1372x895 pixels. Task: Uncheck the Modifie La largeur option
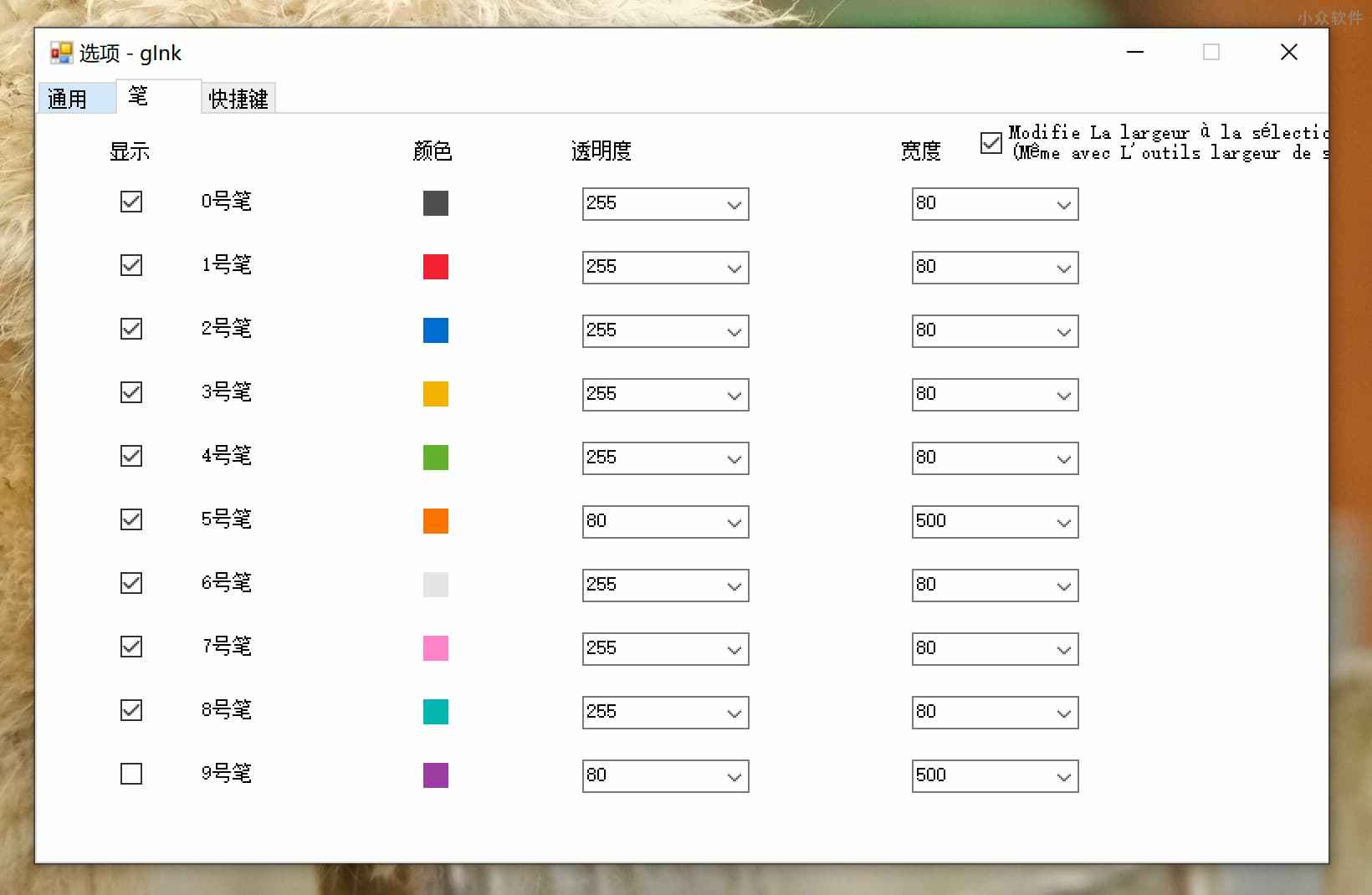pos(991,143)
